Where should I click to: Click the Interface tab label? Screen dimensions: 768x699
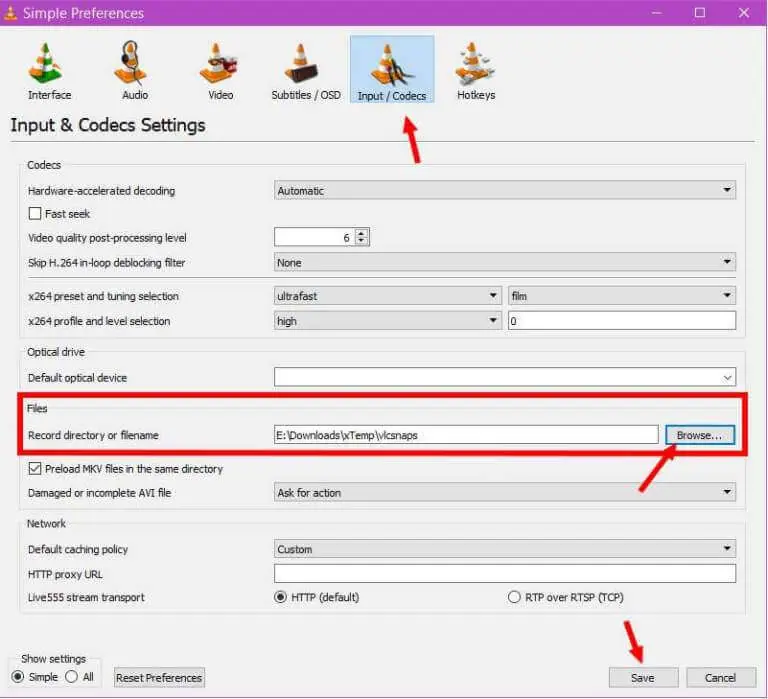(x=49, y=95)
